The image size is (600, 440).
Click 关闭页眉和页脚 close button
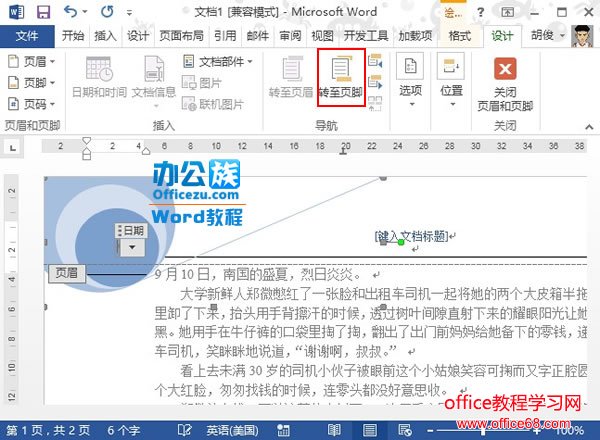click(505, 84)
